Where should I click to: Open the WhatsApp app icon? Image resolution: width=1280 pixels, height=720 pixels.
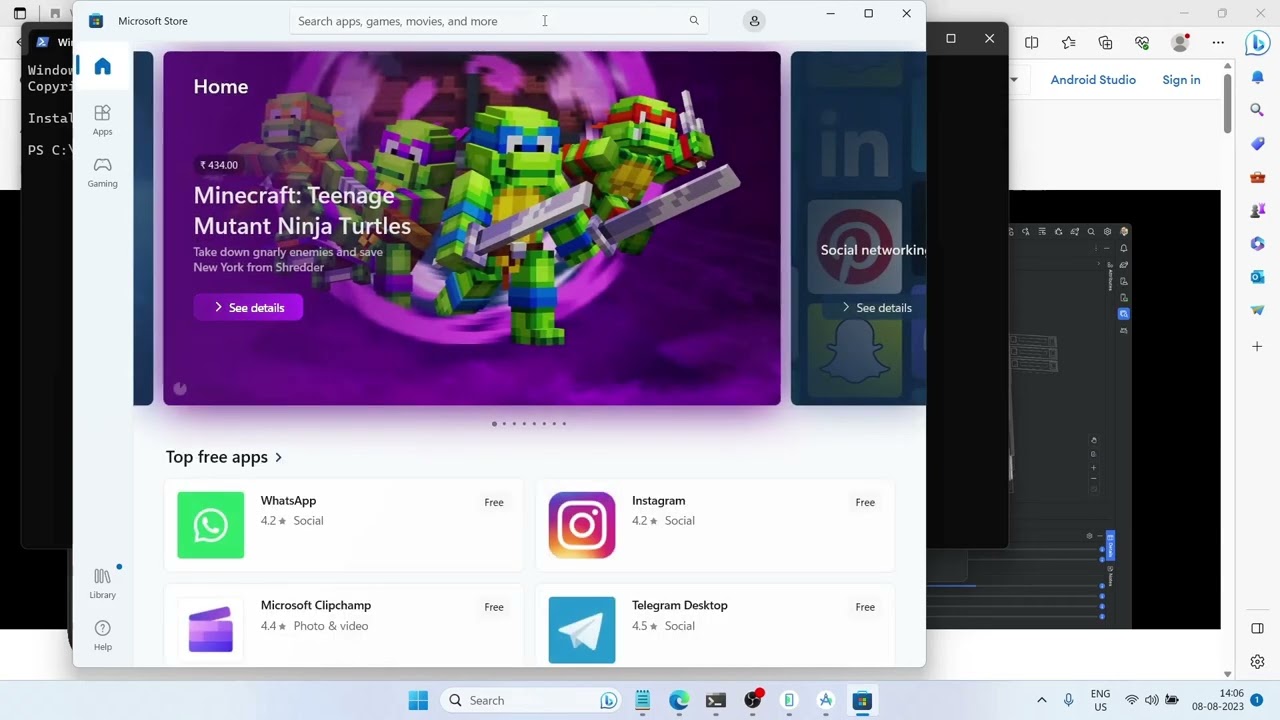click(211, 525)
